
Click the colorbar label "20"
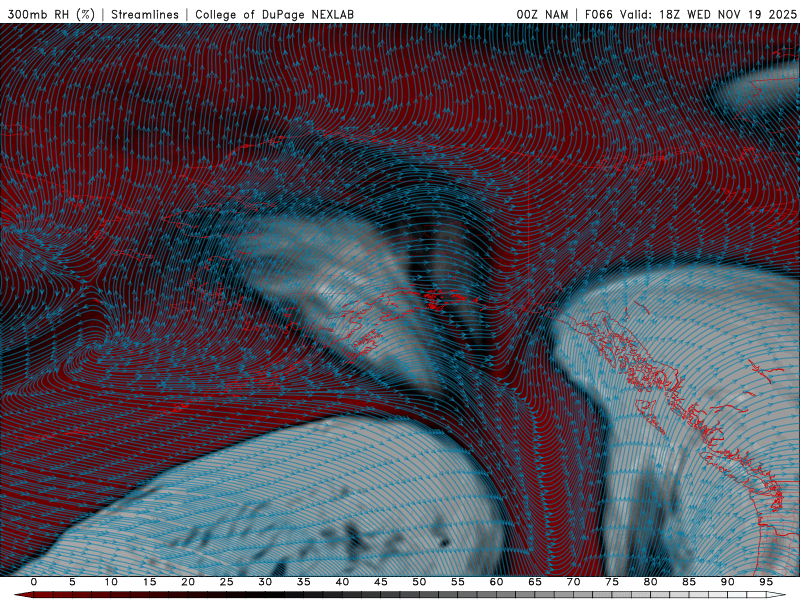pos(188,582)
